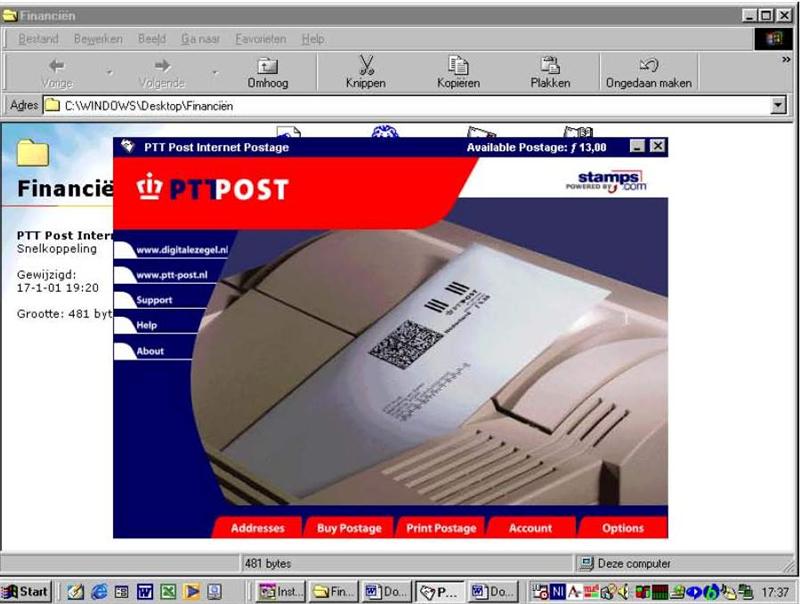Minimize the PTT Post Internet Postage window
The height and width of the screenshot is (604, 800).
pos(637,146)
